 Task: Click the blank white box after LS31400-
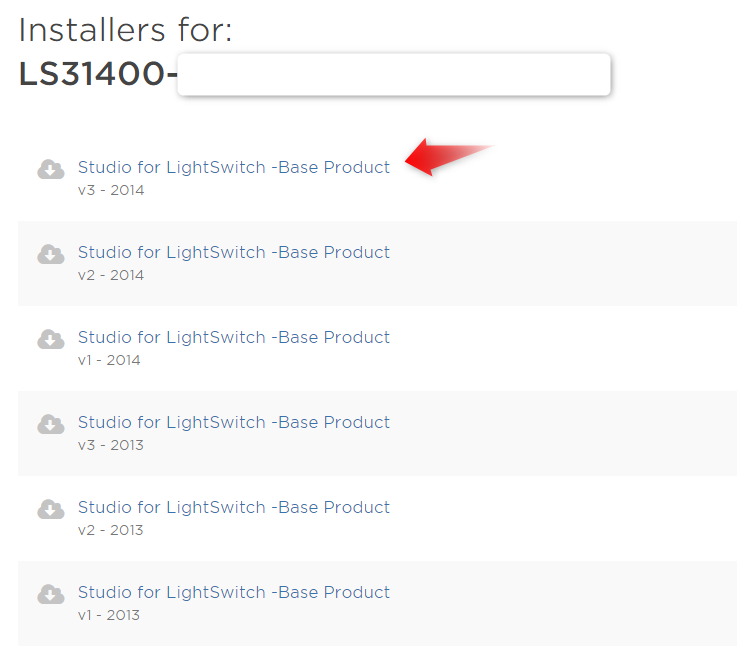(x=394, y=75)
